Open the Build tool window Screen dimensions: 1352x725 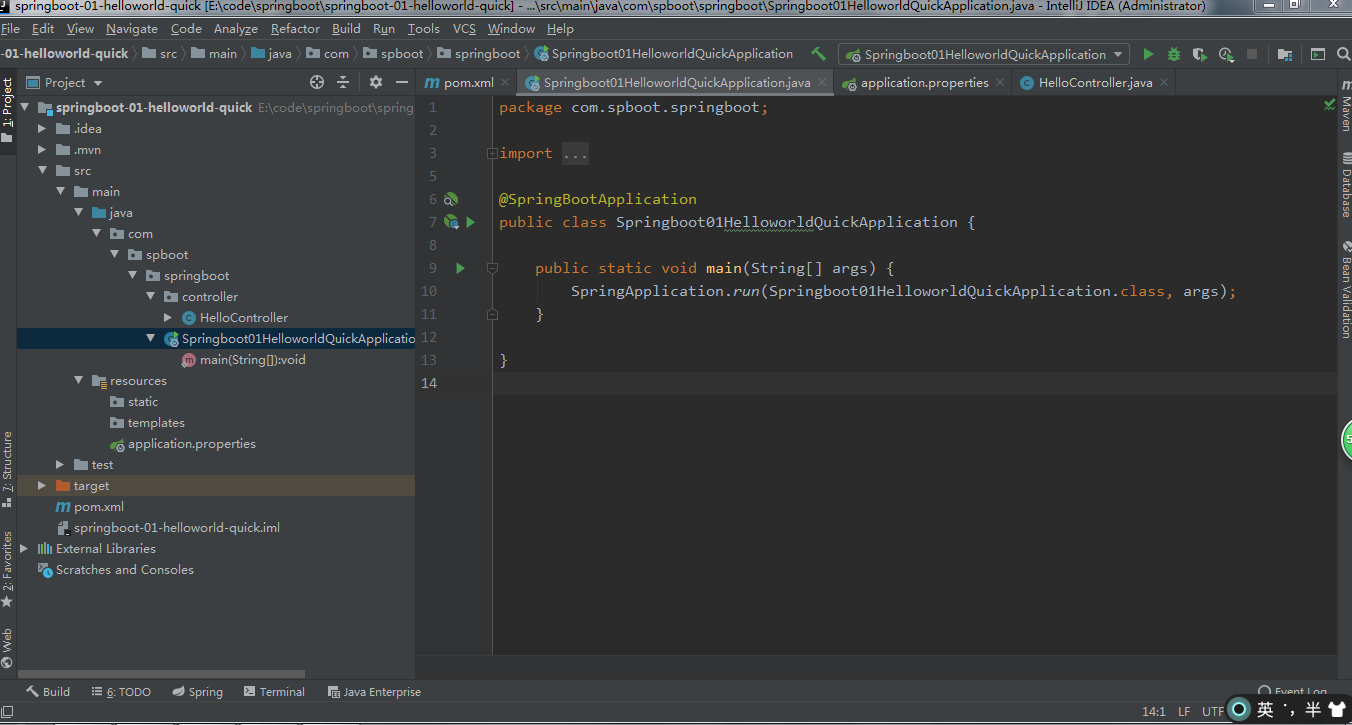coord(48,692)
